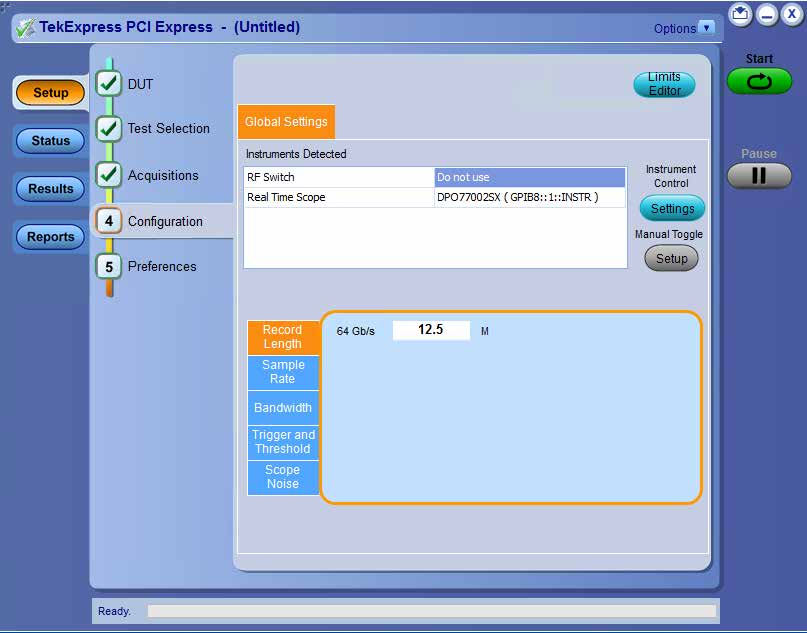
Task: Click the green Start run button
Action: (x=759, y=81)
